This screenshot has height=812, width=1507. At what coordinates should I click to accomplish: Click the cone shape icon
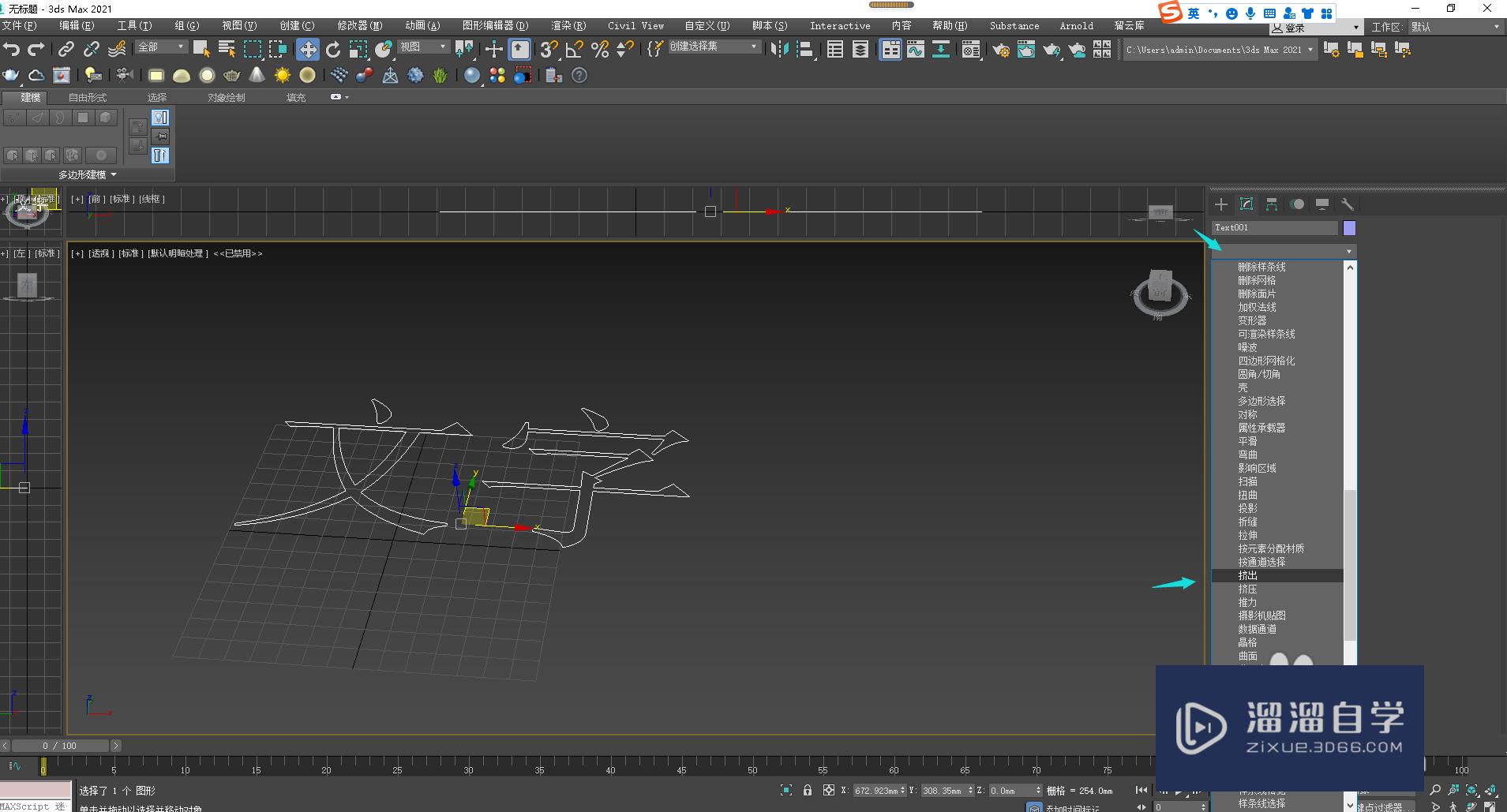point(257,75)
